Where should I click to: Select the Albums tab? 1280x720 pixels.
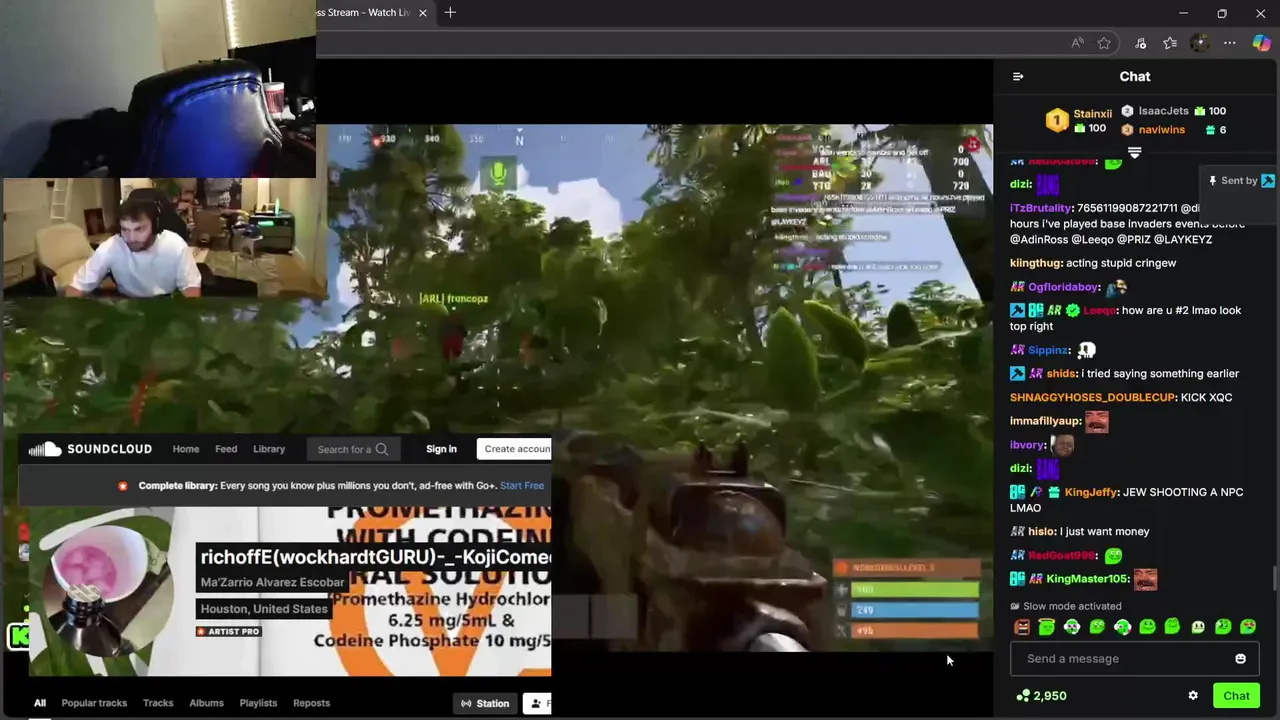(x=207, y=703)
